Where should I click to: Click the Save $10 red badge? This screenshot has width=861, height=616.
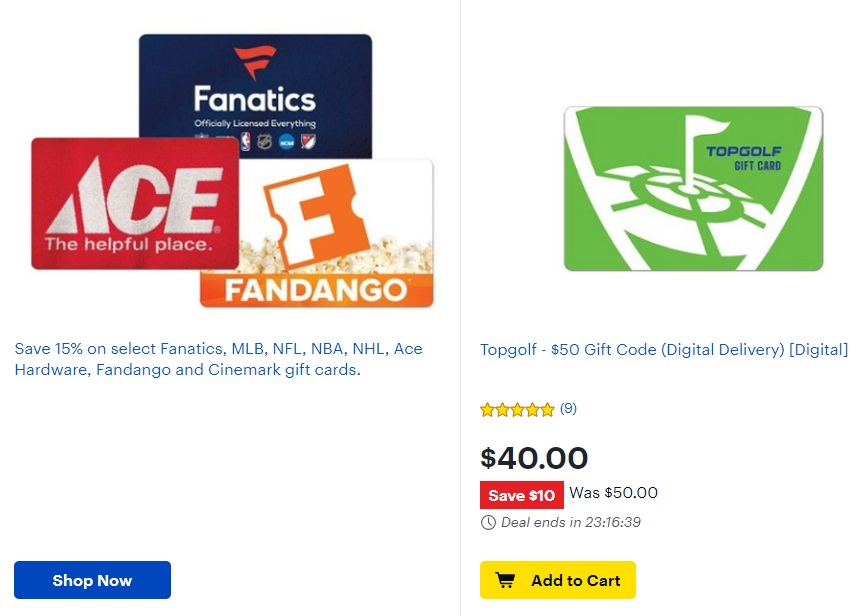[521, 495]
